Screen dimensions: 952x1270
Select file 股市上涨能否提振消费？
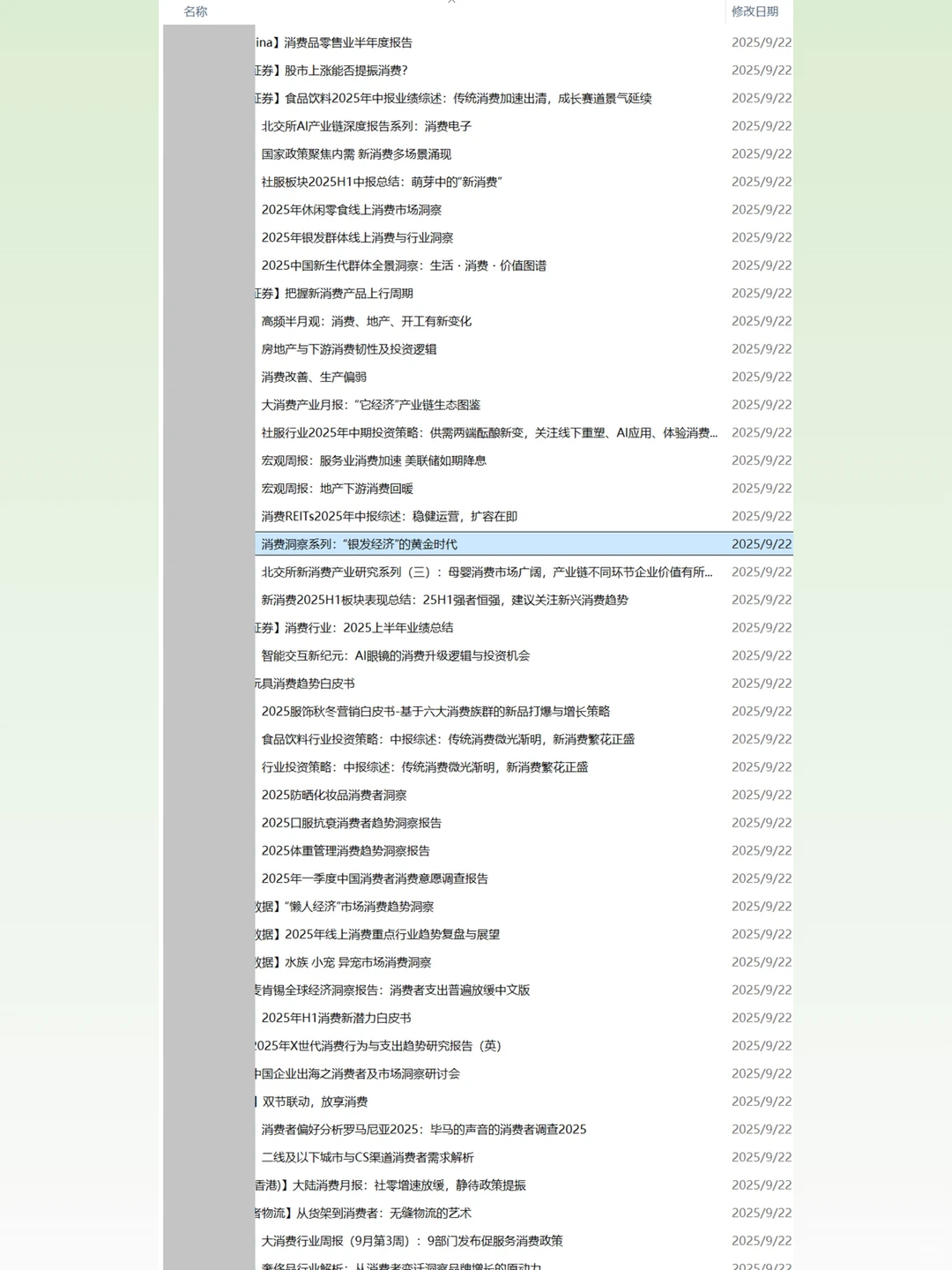click(x=331, y=71)
